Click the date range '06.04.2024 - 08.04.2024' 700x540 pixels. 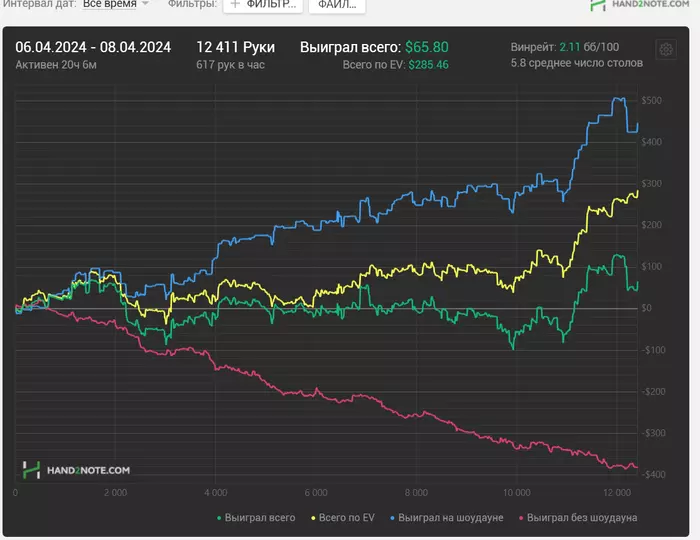[93, 47]
